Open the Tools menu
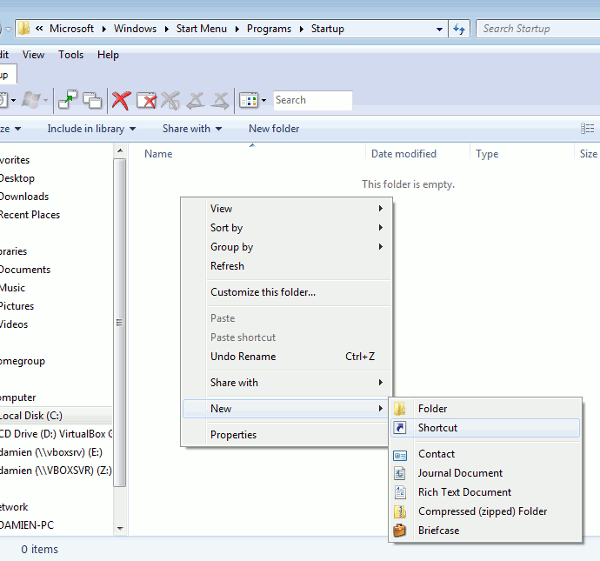The image size is (600, 561). tap(71, 55)
